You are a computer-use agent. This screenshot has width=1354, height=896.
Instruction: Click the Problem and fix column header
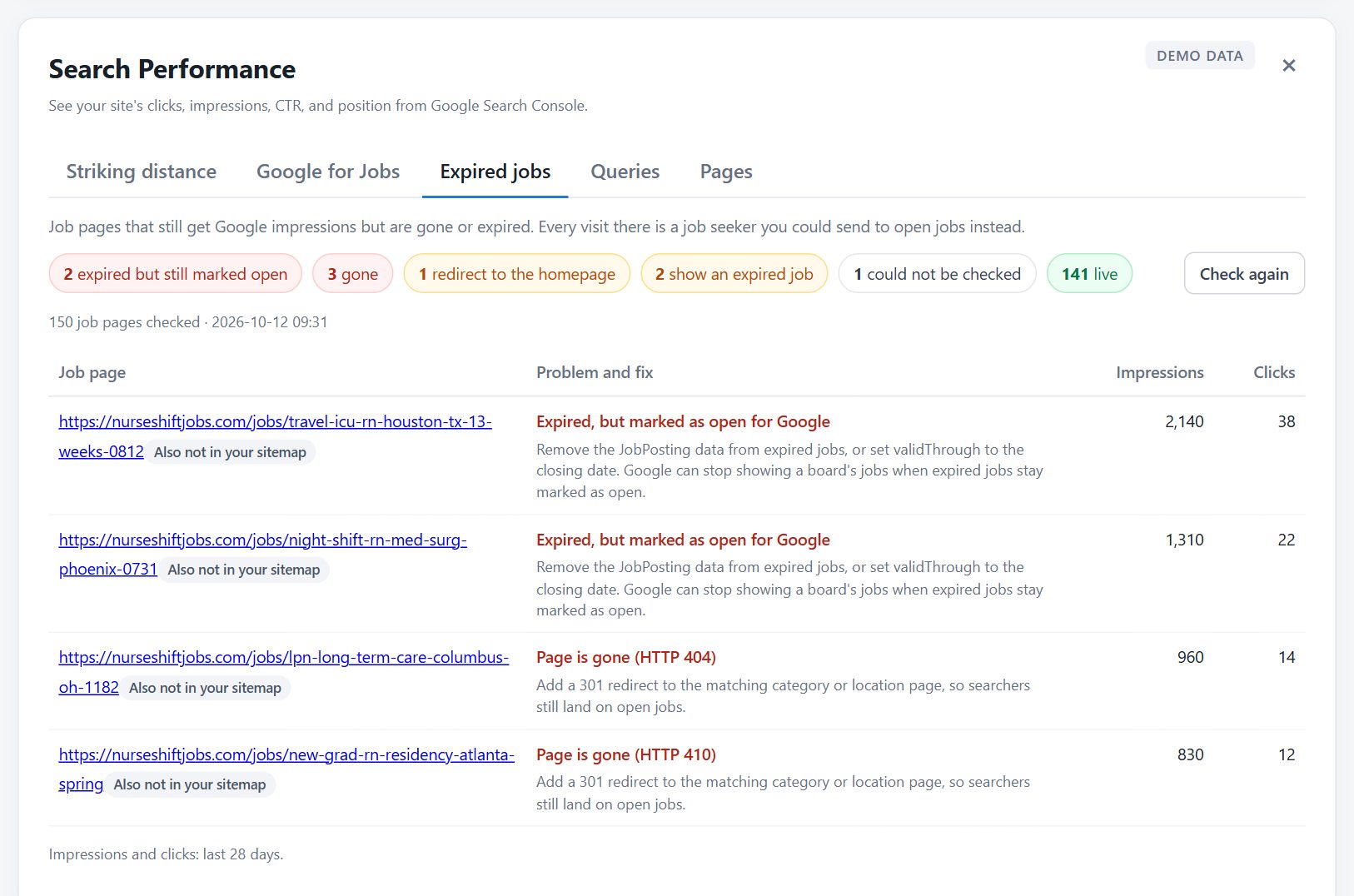[595, 373]
